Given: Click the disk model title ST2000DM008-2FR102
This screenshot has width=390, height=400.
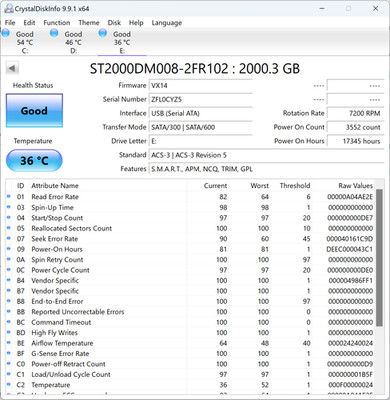Looking at the screenshot, I should click(159, 68).
